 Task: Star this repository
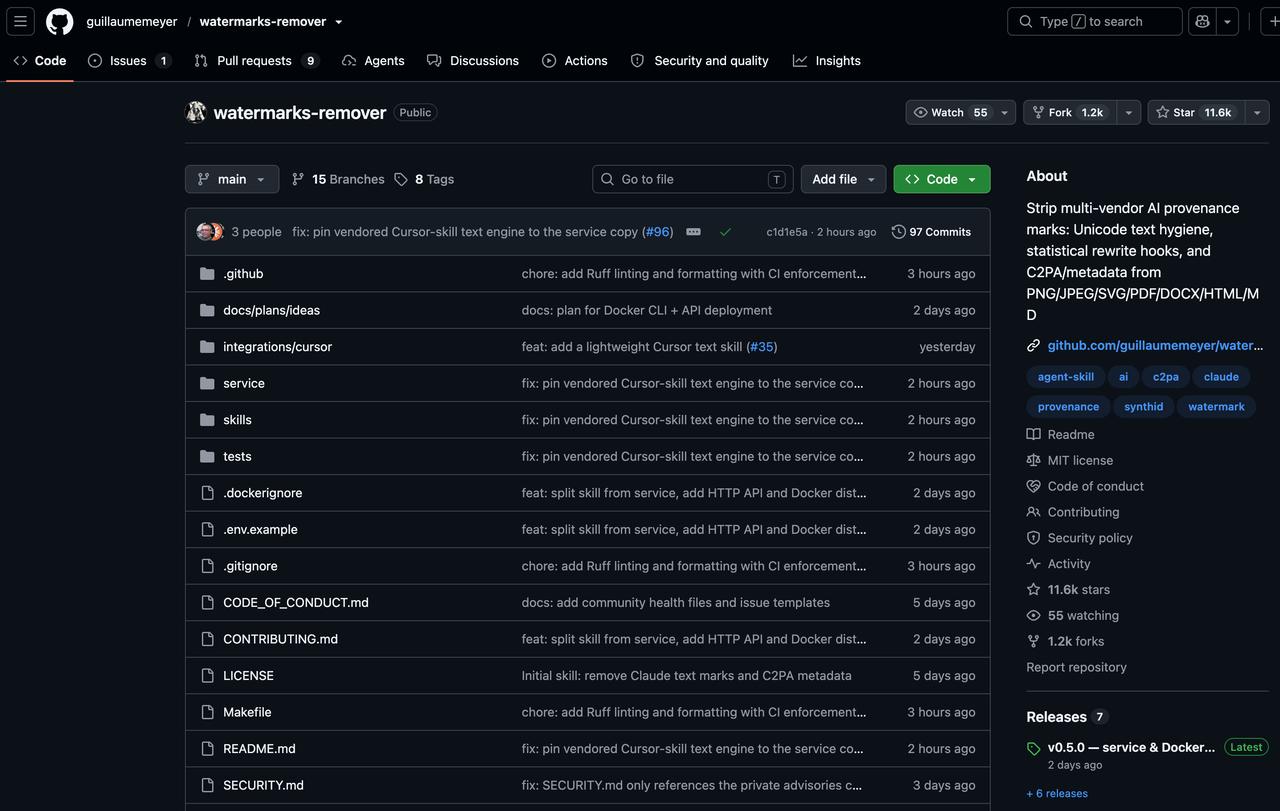click(x=1195, y=112)
